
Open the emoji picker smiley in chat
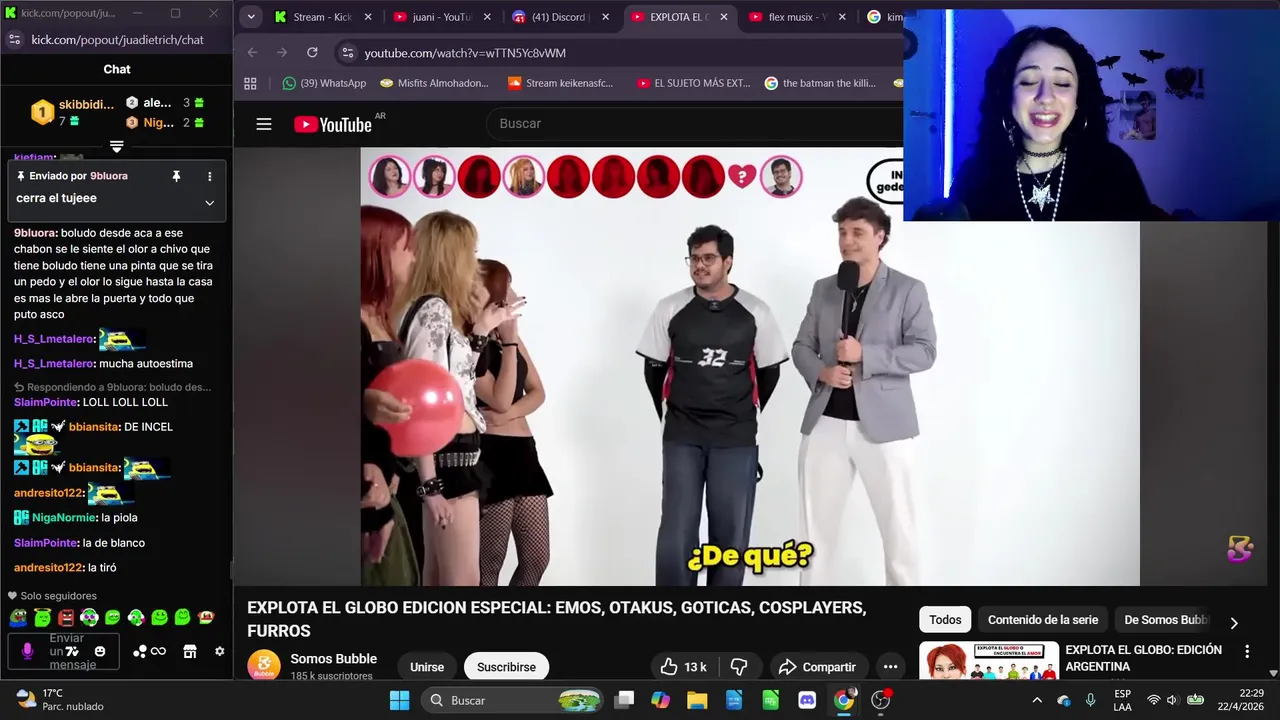tap(99, 652)
